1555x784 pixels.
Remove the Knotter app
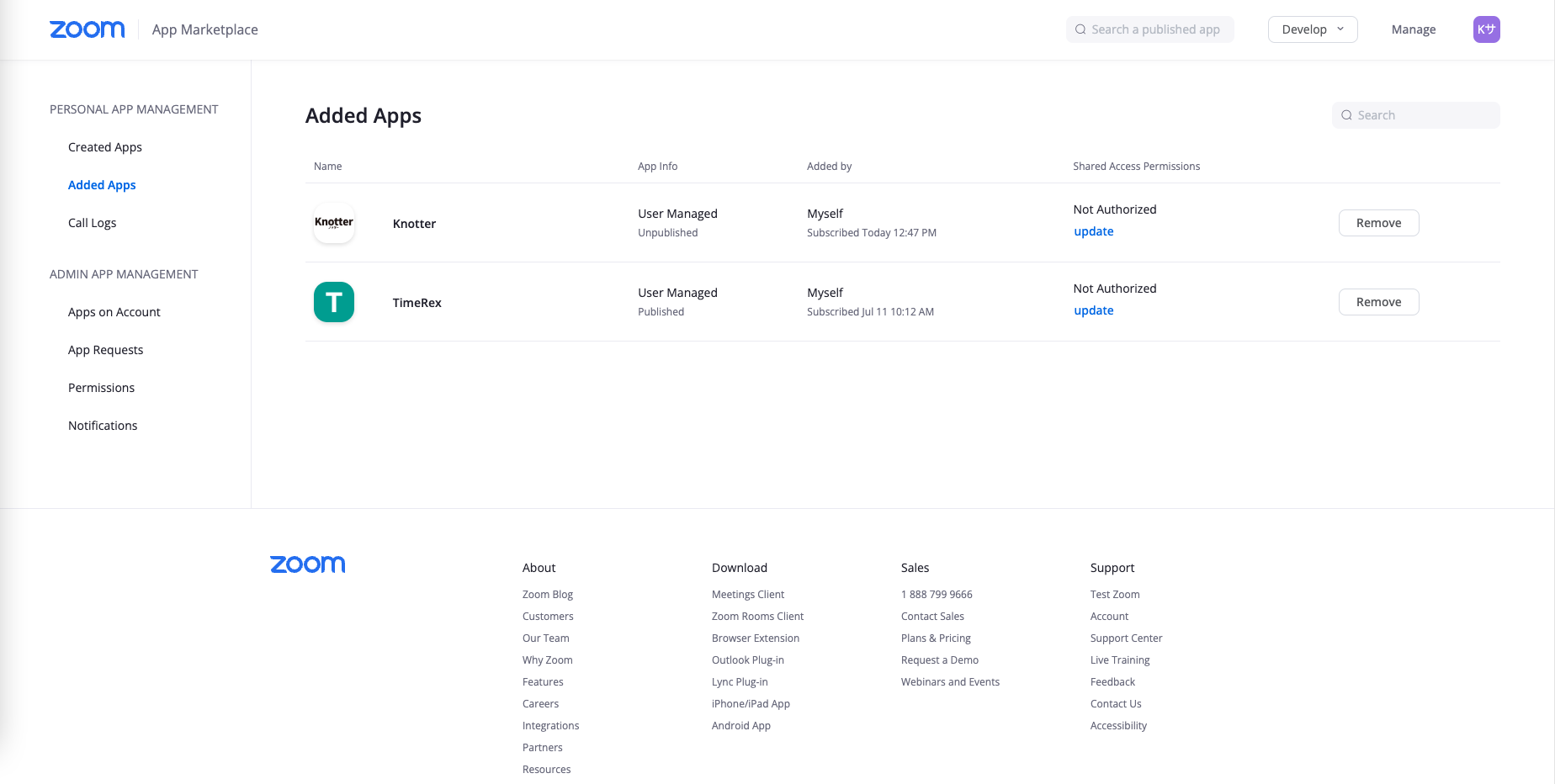(x=1378, y=223)
